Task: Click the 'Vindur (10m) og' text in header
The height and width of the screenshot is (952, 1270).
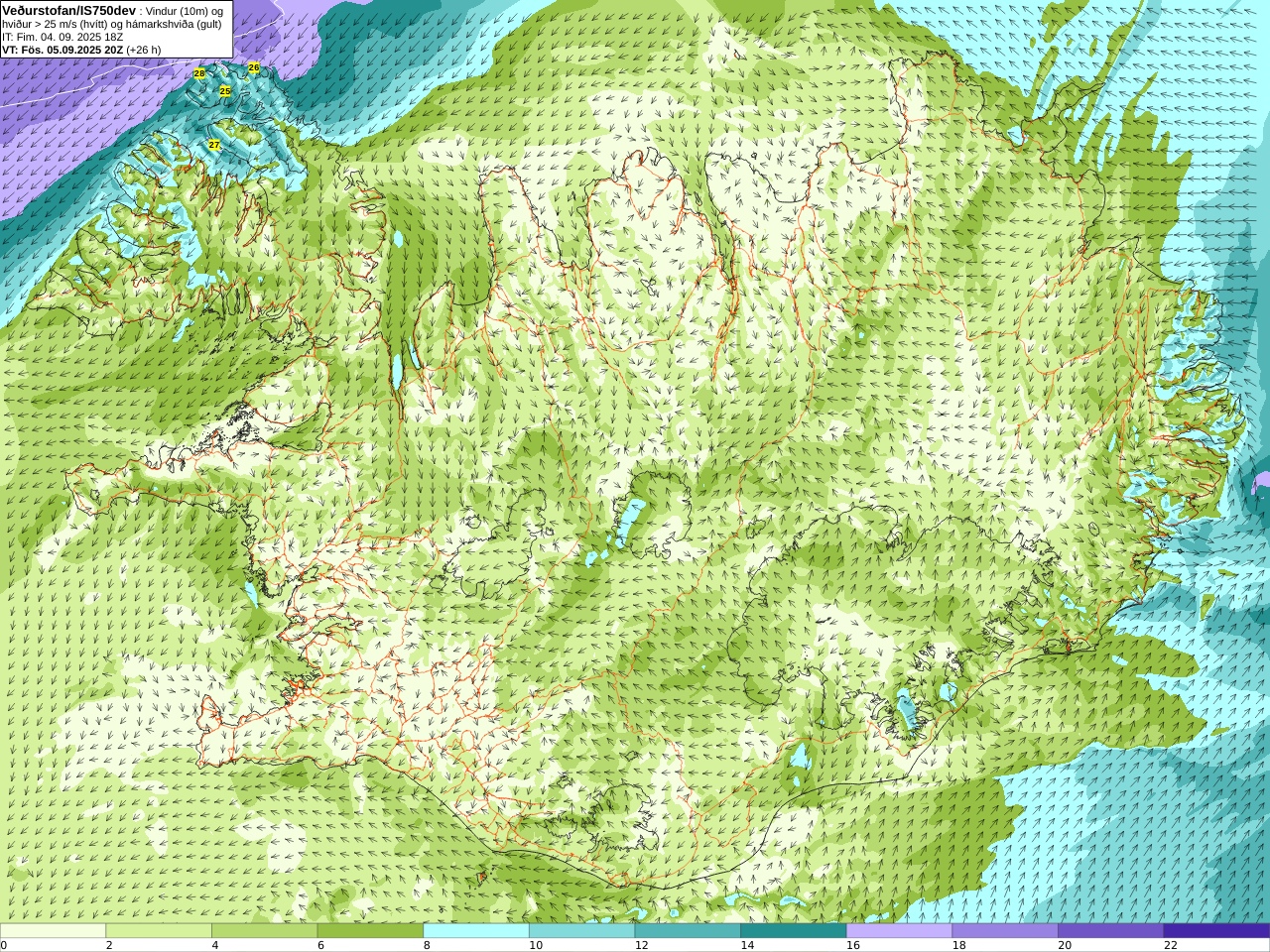Action: [x=184, y=11]
